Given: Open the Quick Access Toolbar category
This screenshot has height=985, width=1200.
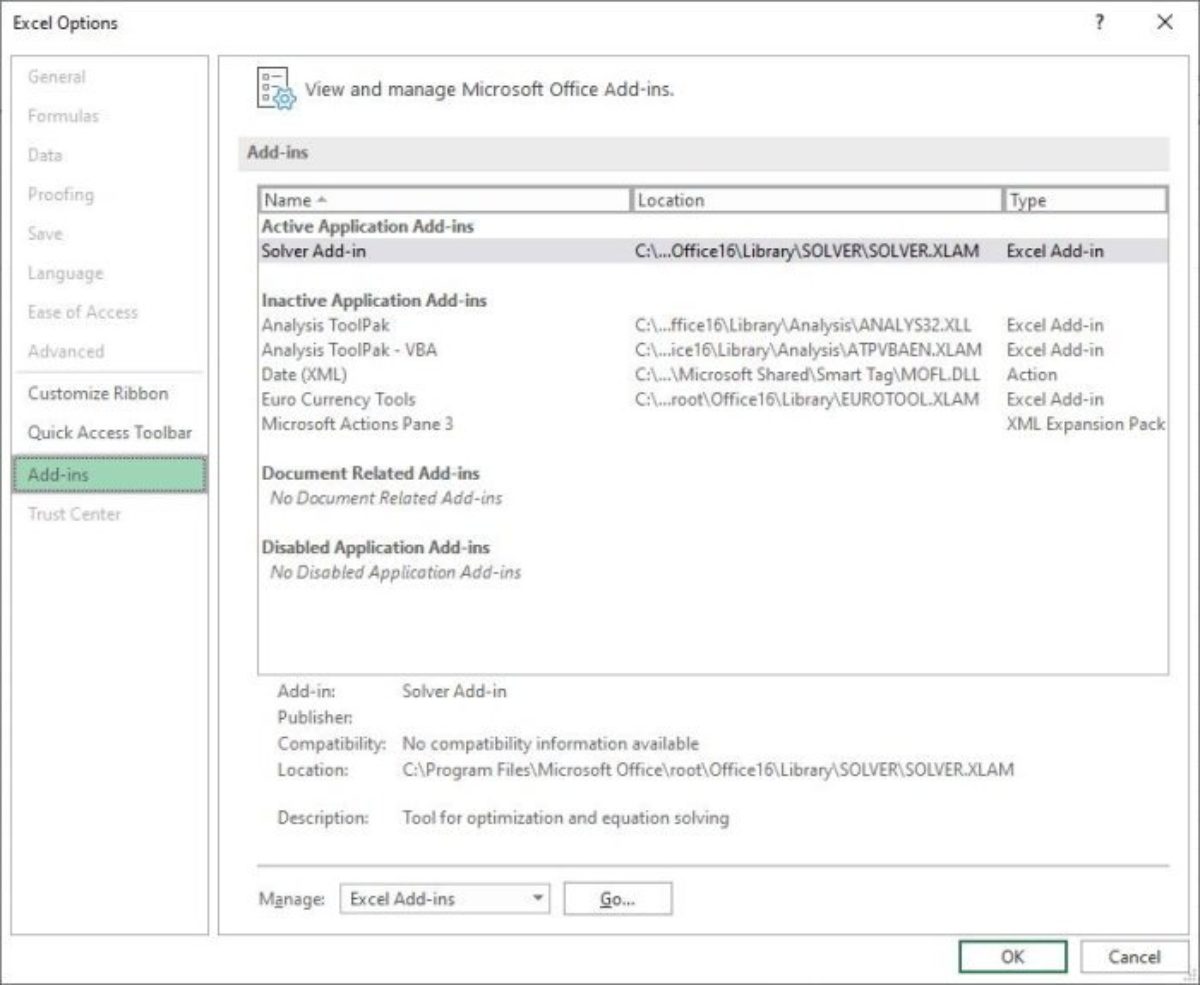Looking at the screenshot, I should [x=110, y=432].
